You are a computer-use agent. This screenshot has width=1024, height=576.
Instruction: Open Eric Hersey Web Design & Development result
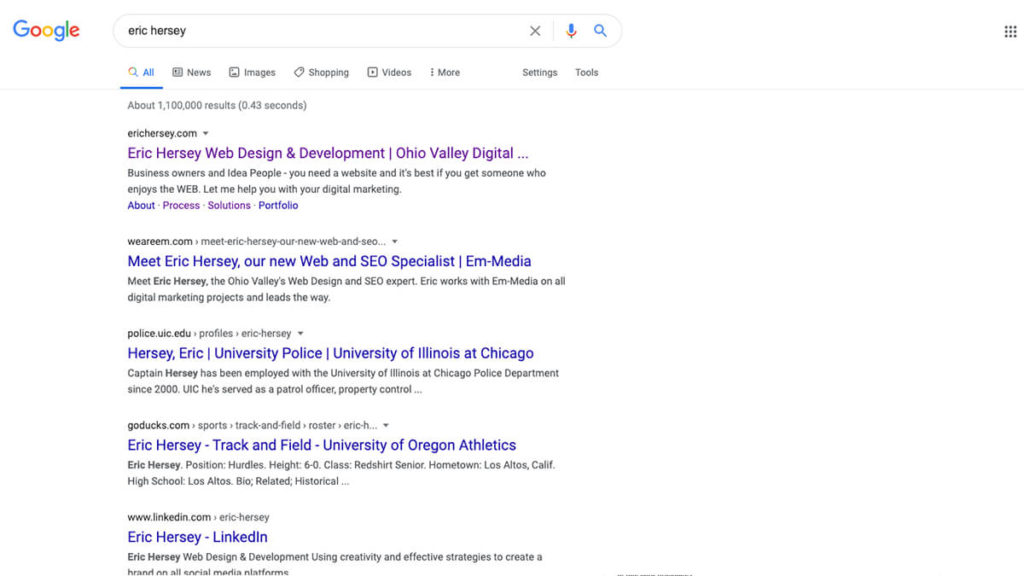coord(327,153)
